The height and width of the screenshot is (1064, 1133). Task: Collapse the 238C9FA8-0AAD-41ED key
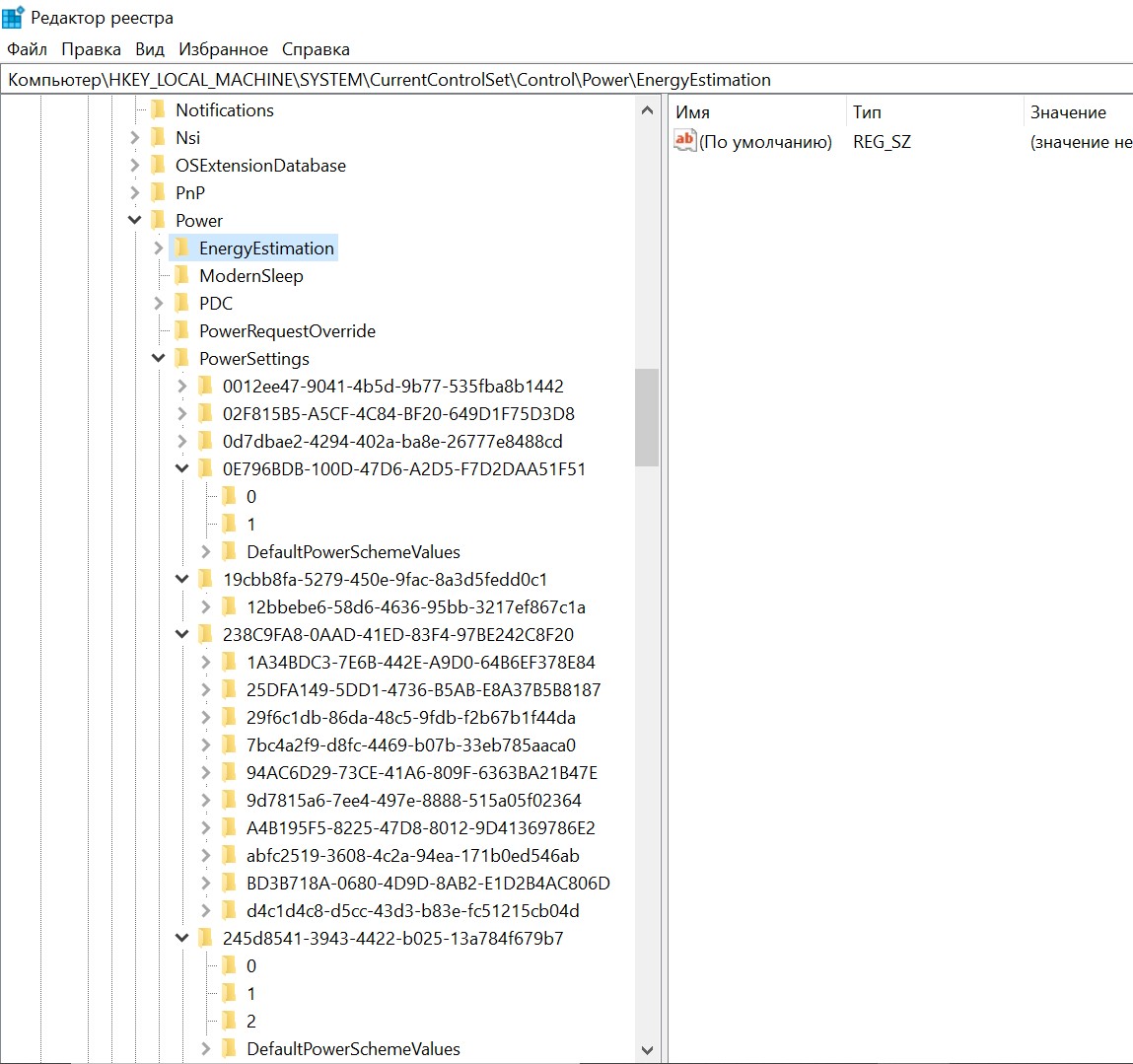tap(182, 634)
